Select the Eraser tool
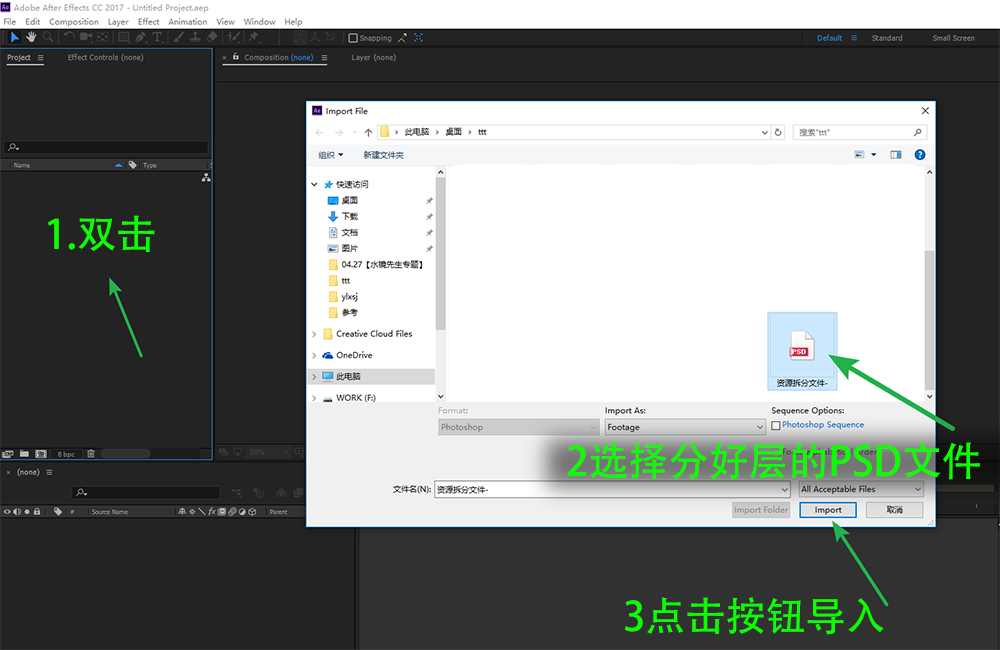 [212, 38]
